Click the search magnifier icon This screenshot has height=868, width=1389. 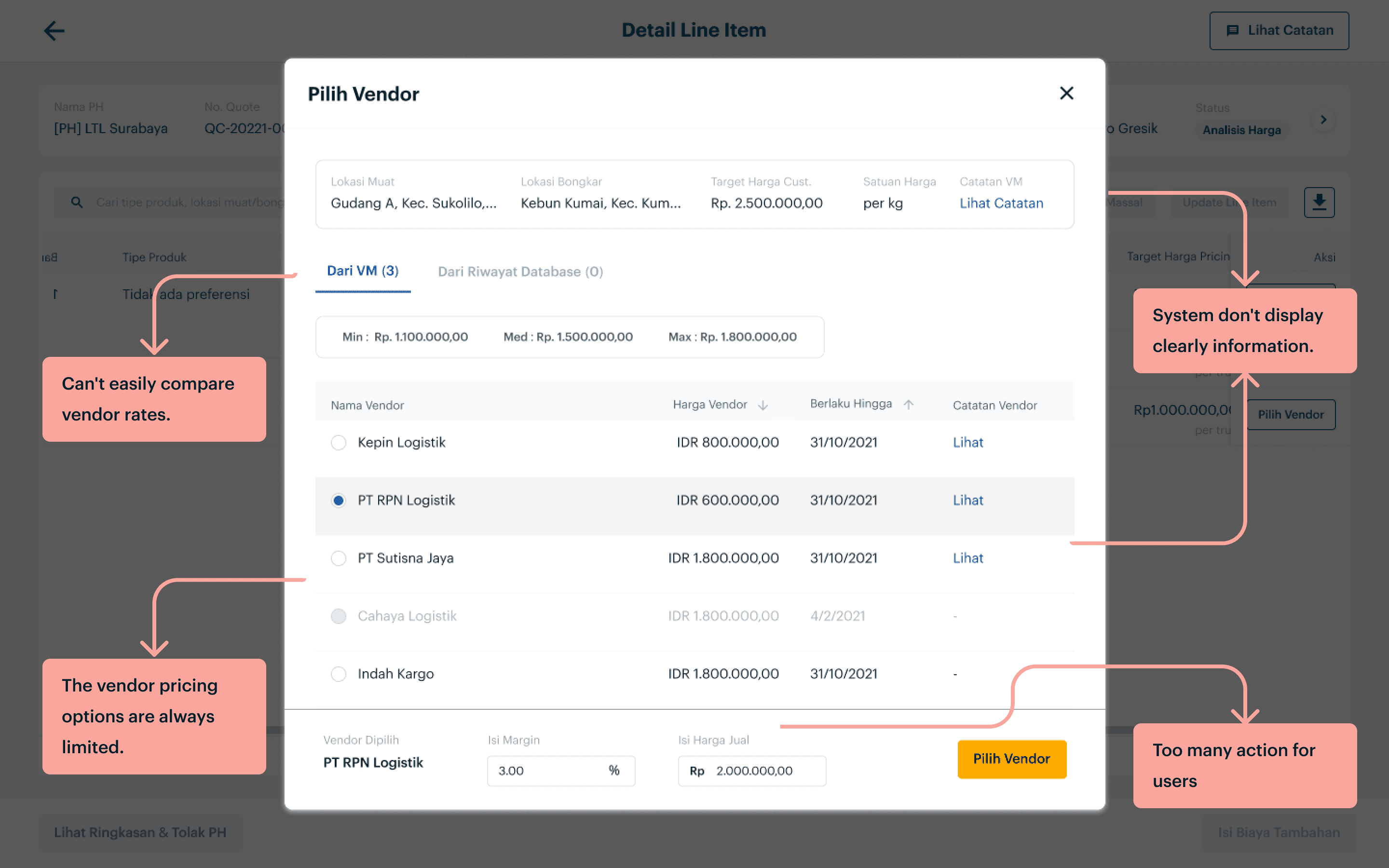point(77,202)
